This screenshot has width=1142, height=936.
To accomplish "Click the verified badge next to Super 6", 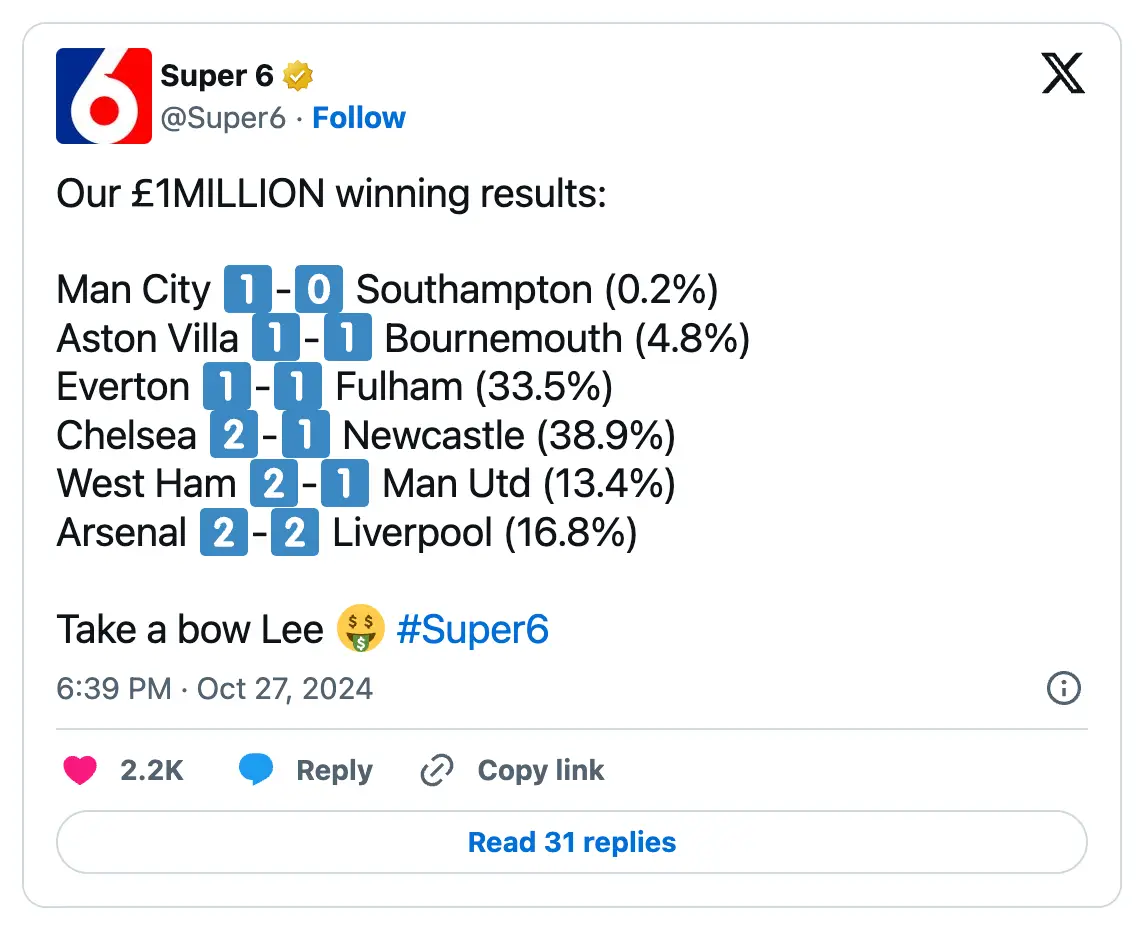I will tap(297, 74).
